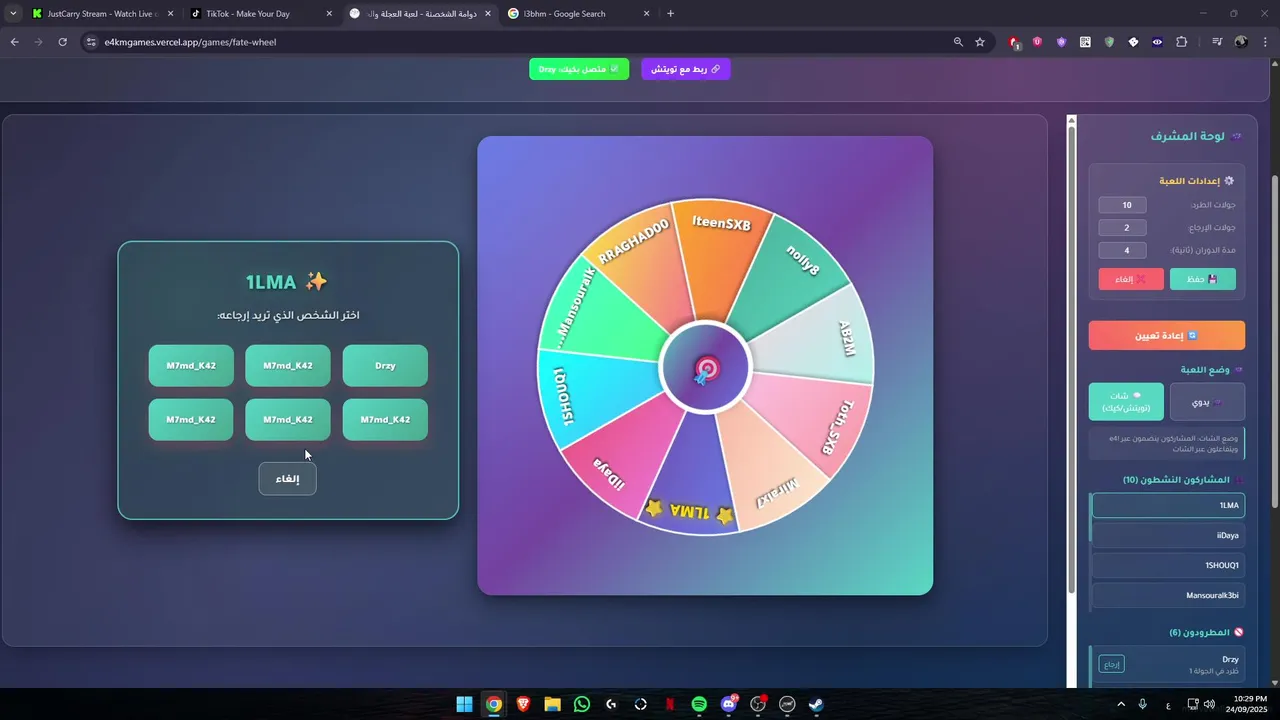Open the blue eye extension icon

tap(1157, 42)
